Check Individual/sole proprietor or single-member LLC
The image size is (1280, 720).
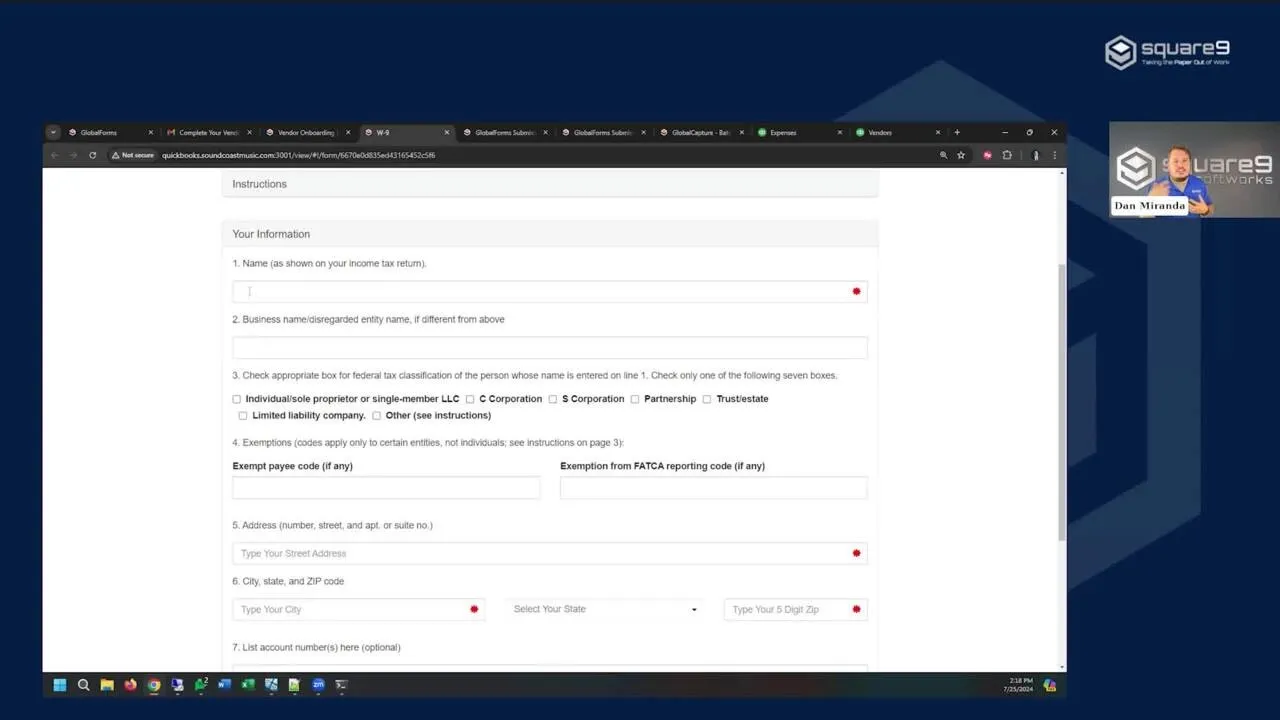[237, 399]
